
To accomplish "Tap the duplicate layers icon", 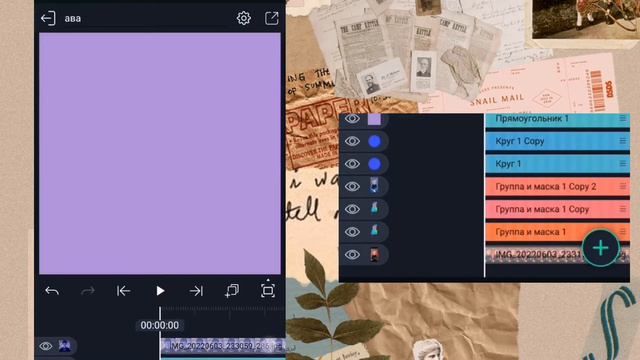I will pyautogui.click(x=232, y=291).
